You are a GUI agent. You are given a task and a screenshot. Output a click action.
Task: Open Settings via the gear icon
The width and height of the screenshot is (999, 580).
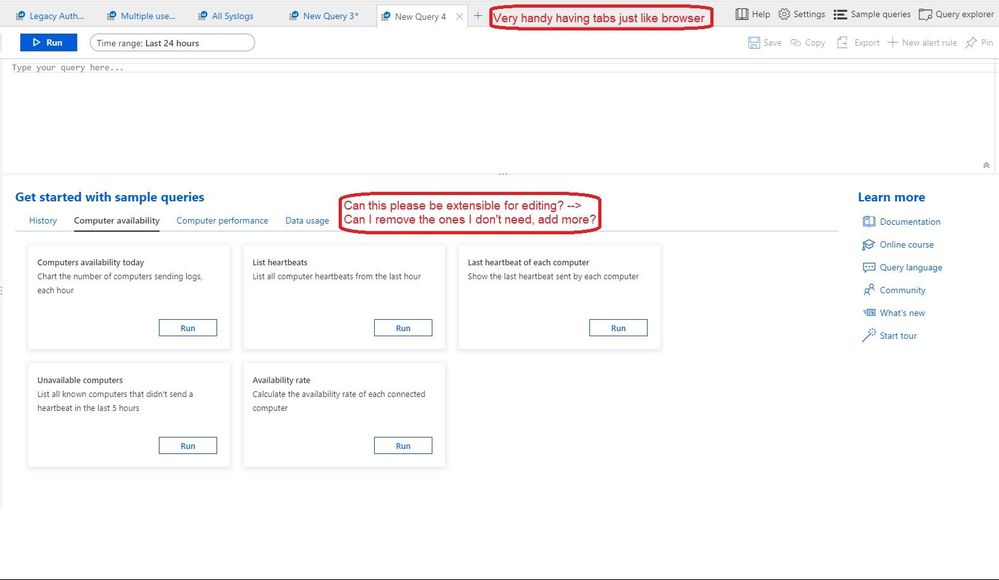[786, 14]
